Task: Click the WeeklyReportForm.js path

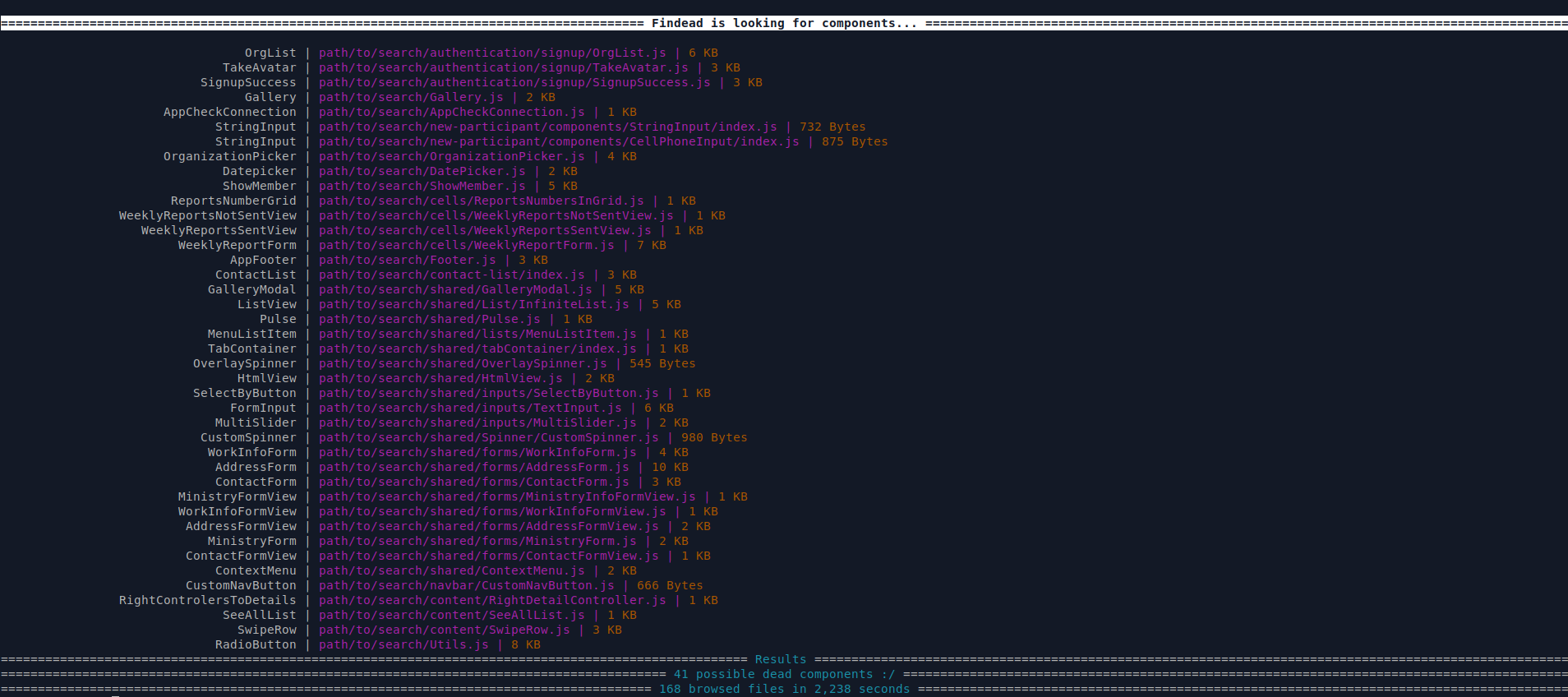Action: click(x=466, y=245)
